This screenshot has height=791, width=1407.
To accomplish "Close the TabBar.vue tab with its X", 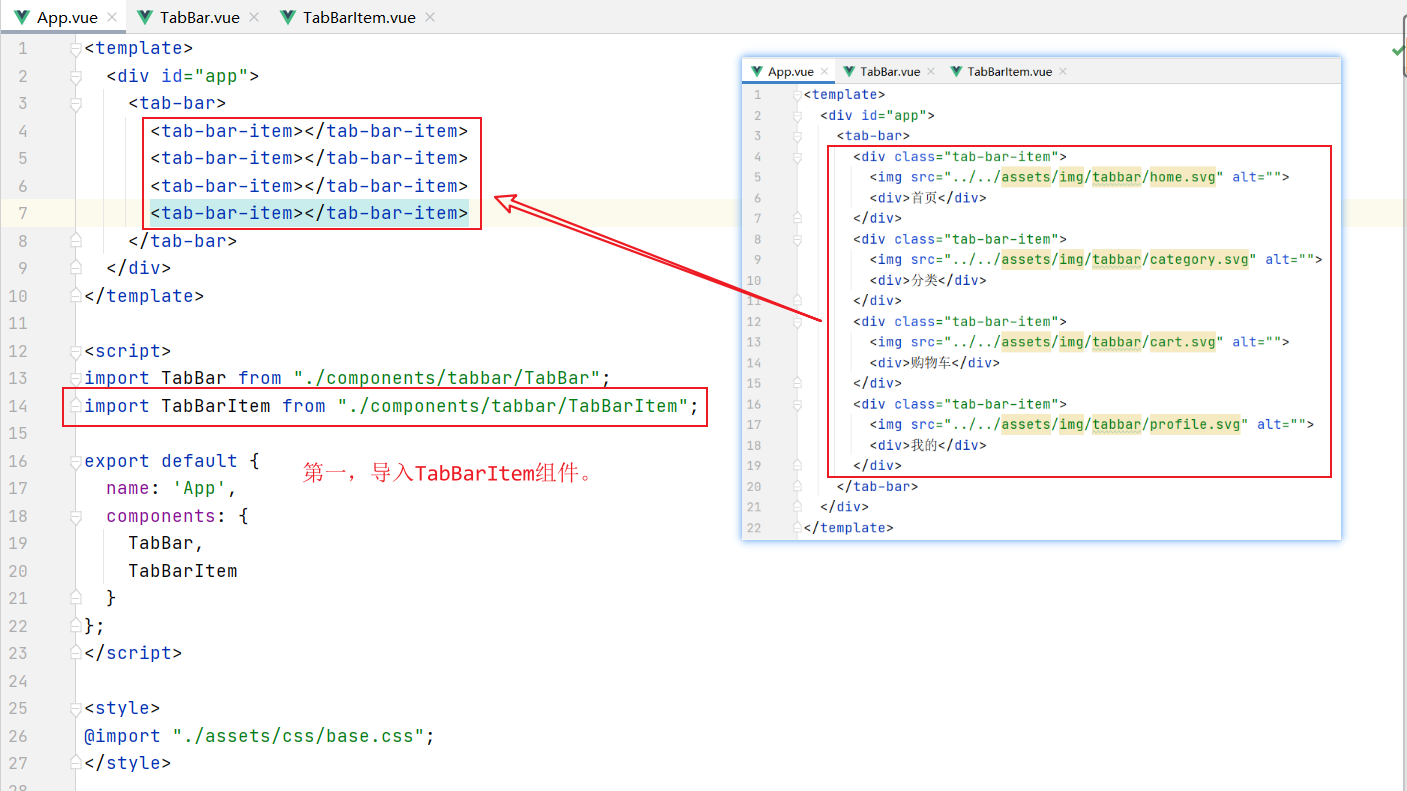I will [254, 18].
